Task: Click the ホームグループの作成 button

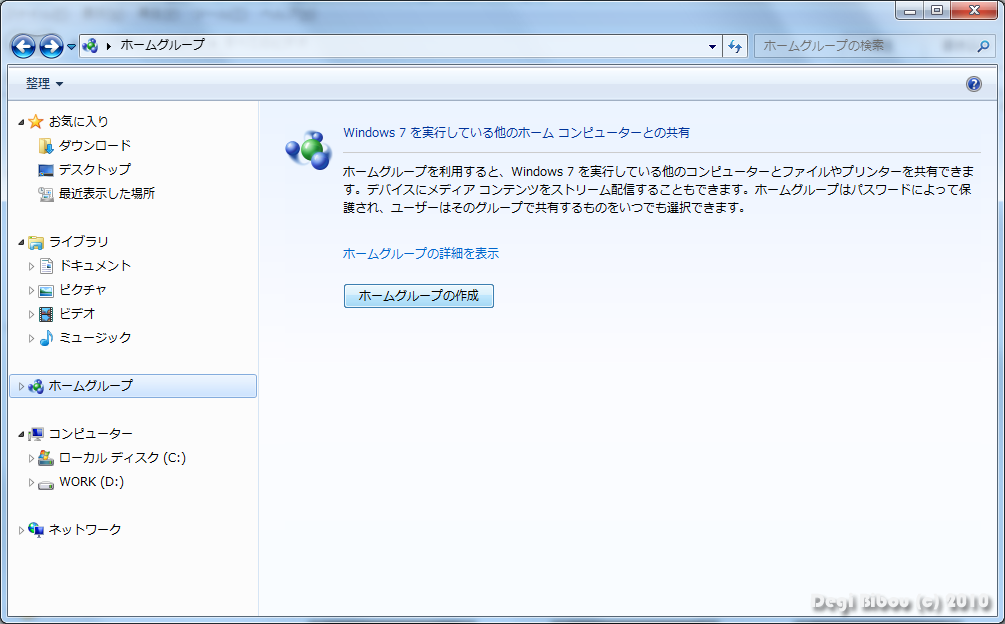Action: tap(419, 296)
